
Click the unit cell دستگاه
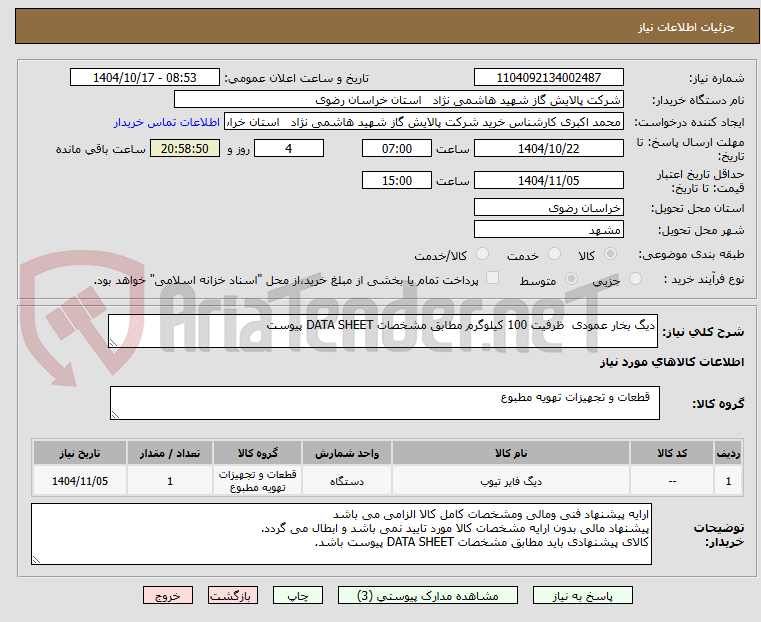tap(347, 481)
